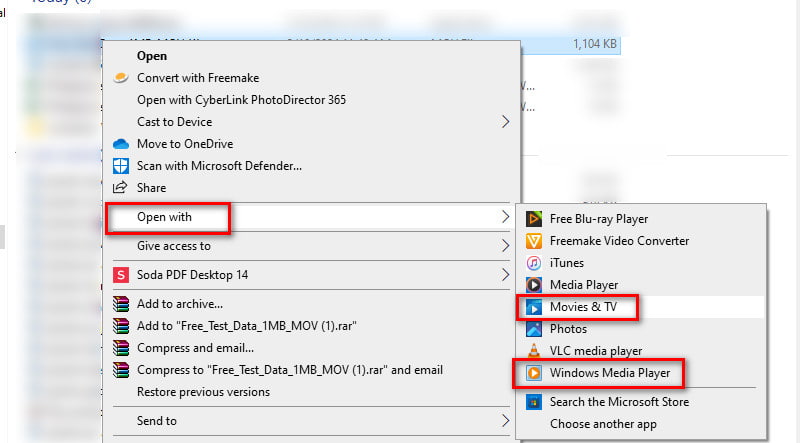Click WinRAR icon beside Add to .rar

point(121,326)
